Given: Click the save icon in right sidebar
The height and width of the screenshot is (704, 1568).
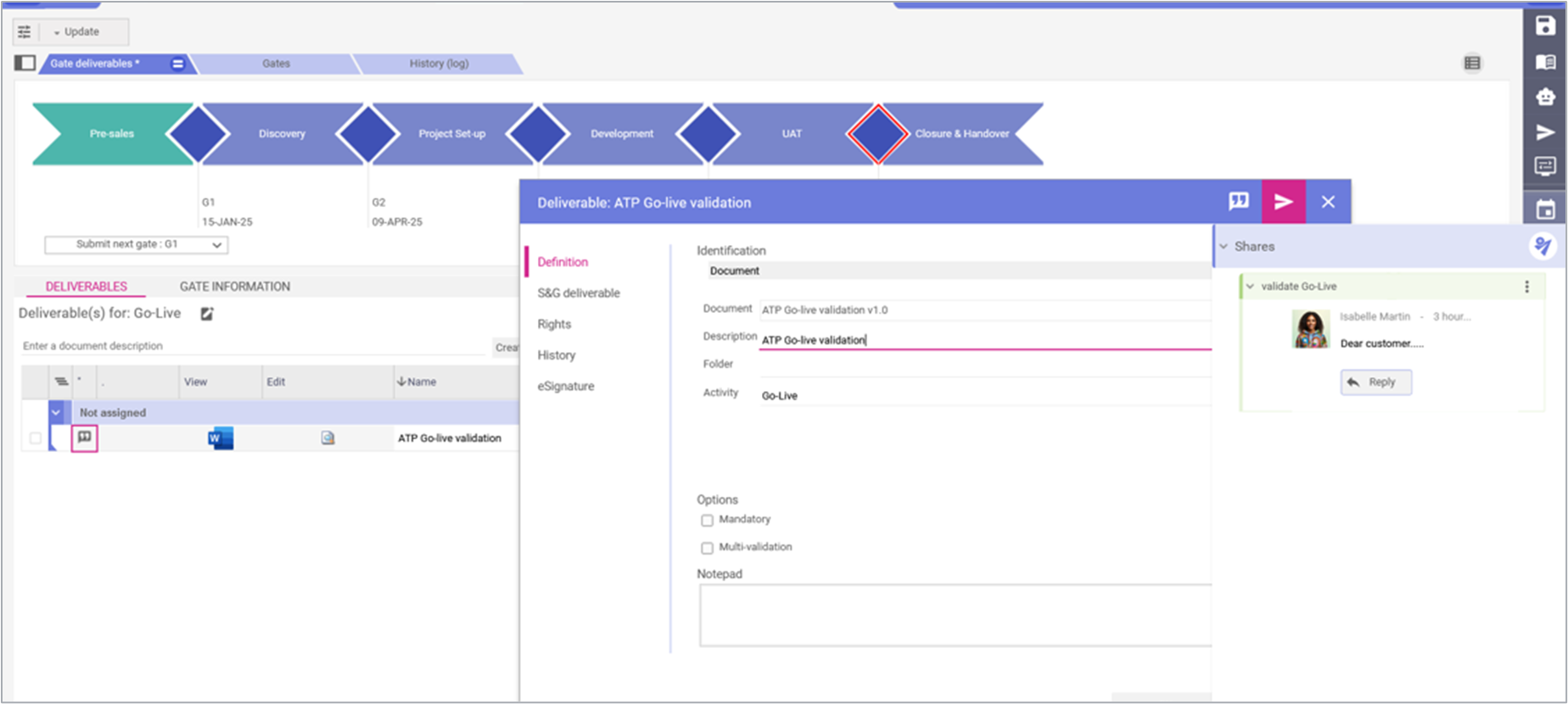Looking at the screenshot, I should (1545, 26).
